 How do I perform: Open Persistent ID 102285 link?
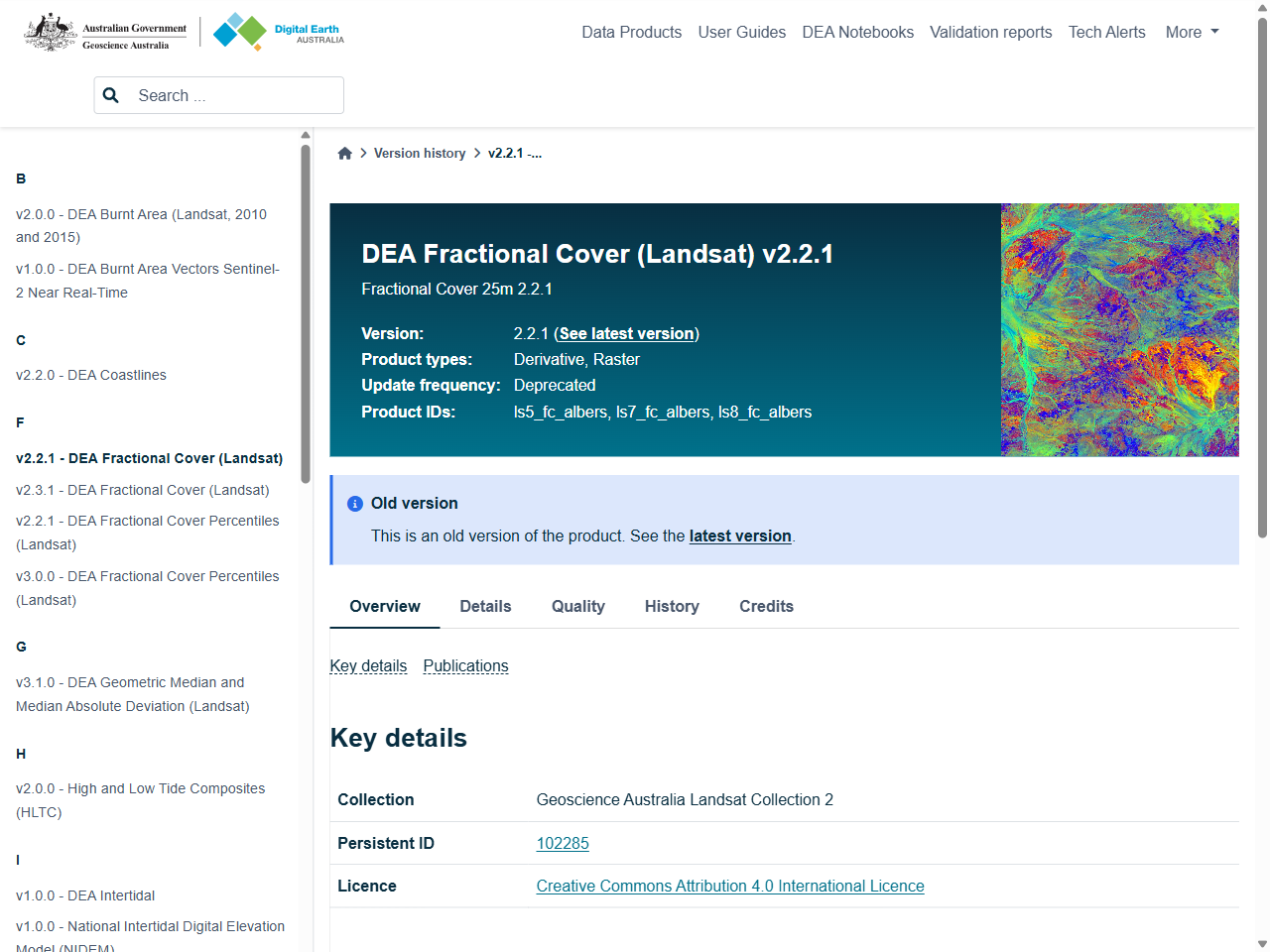(563, 844)
